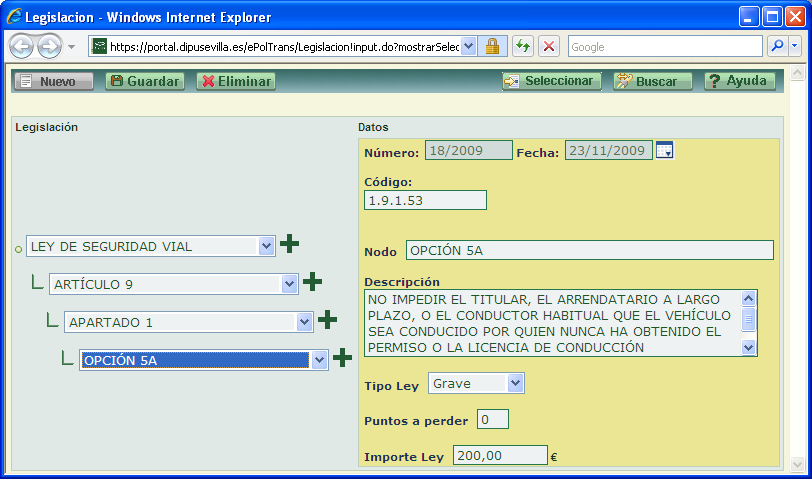812x479 pixels.
Task: Click the address bar URL field
Action: click(x=285, y=47)
